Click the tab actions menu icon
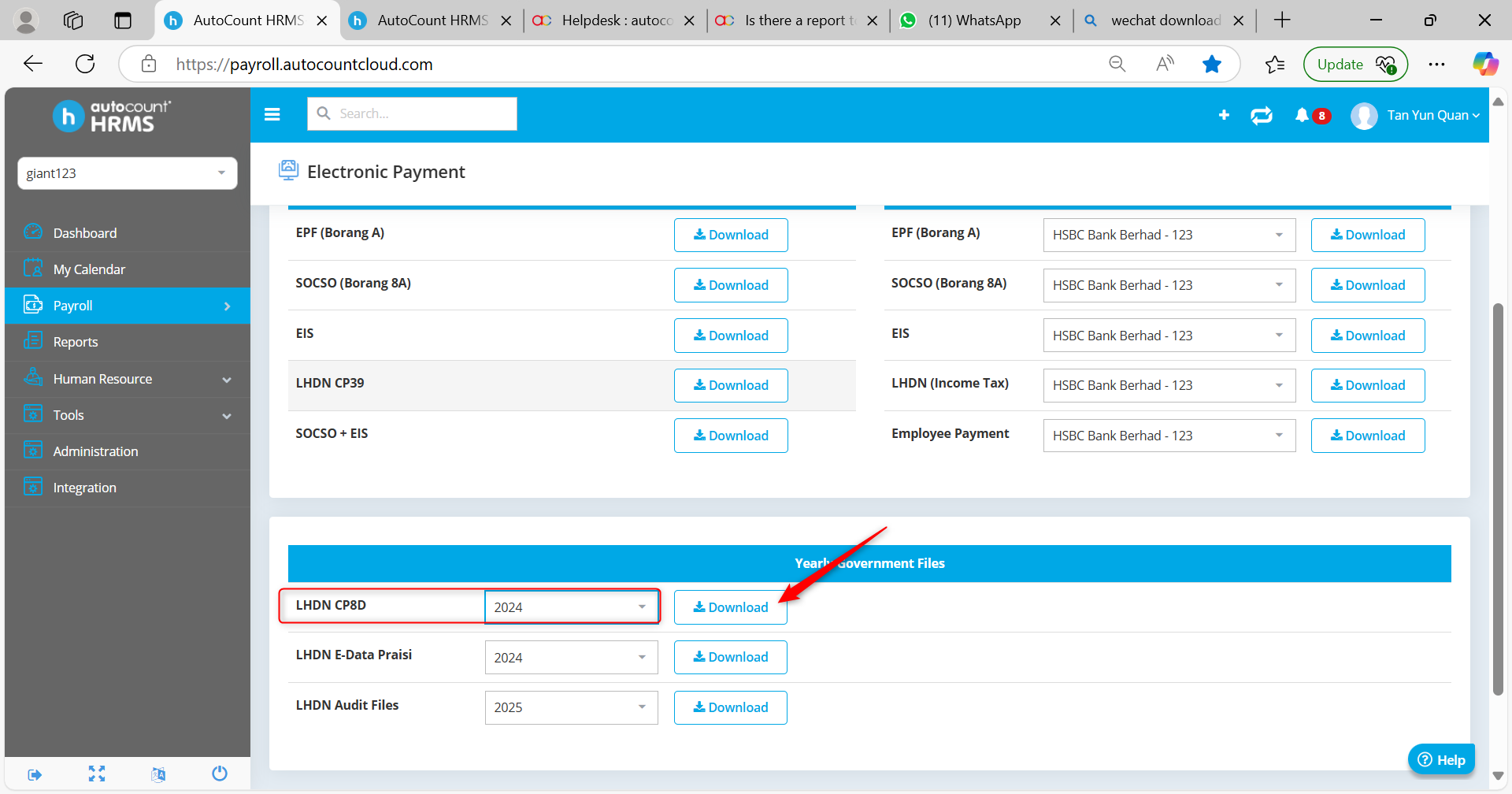The width and height of the screenshot is (1512, 794). [123, 20]
